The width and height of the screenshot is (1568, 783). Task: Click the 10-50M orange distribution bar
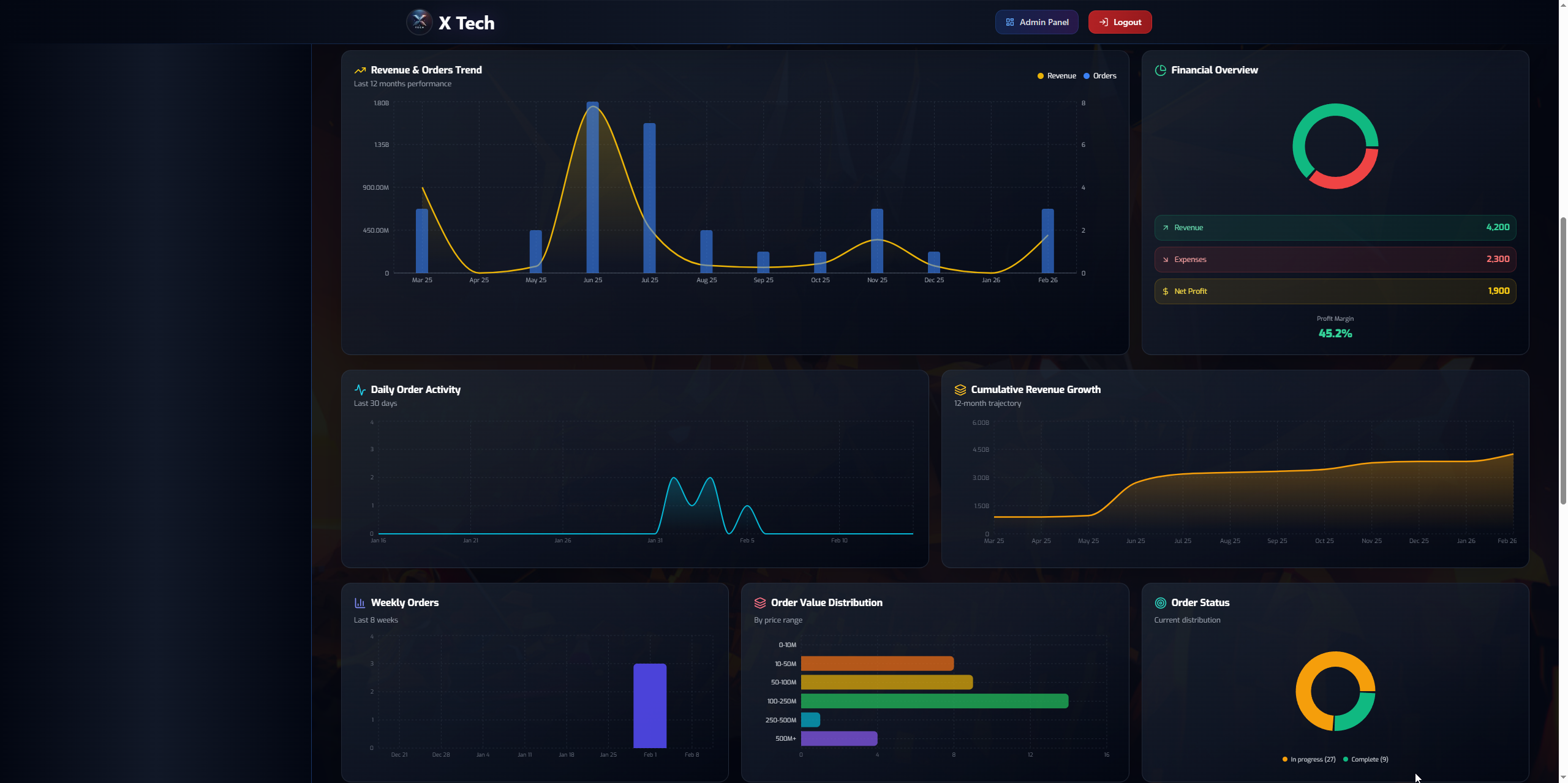click(877, 664)
